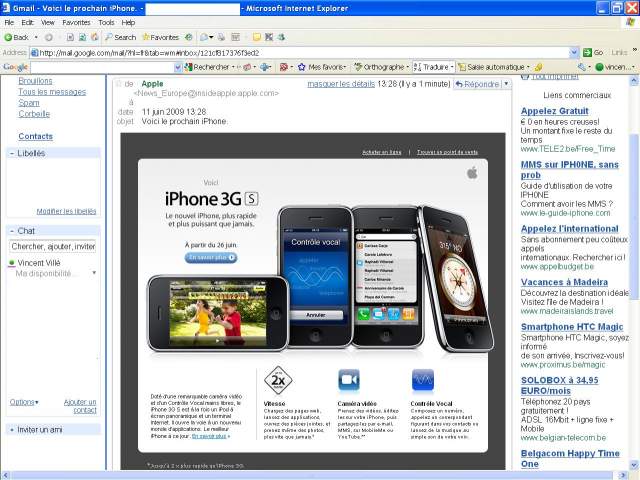Click the Contrôle Vocal feature icon
Screen dimensions: 640x480
(x=422, y=381)
